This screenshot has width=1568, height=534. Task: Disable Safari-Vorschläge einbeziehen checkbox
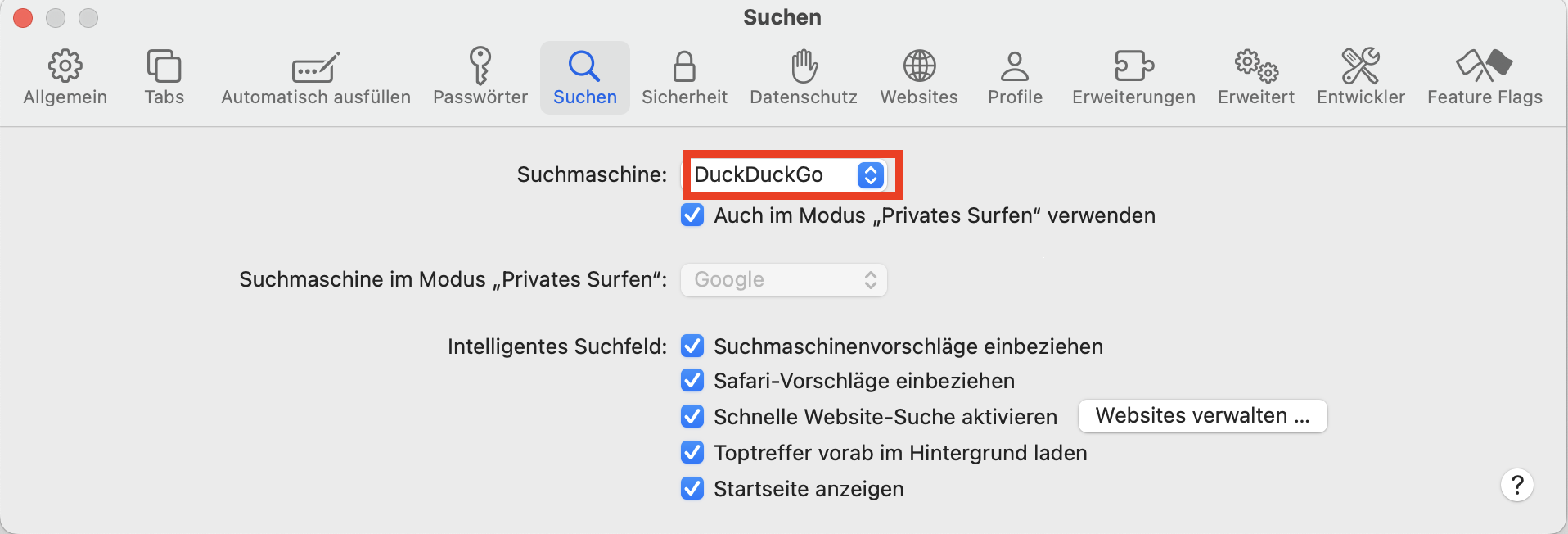(x=692, y=381)
